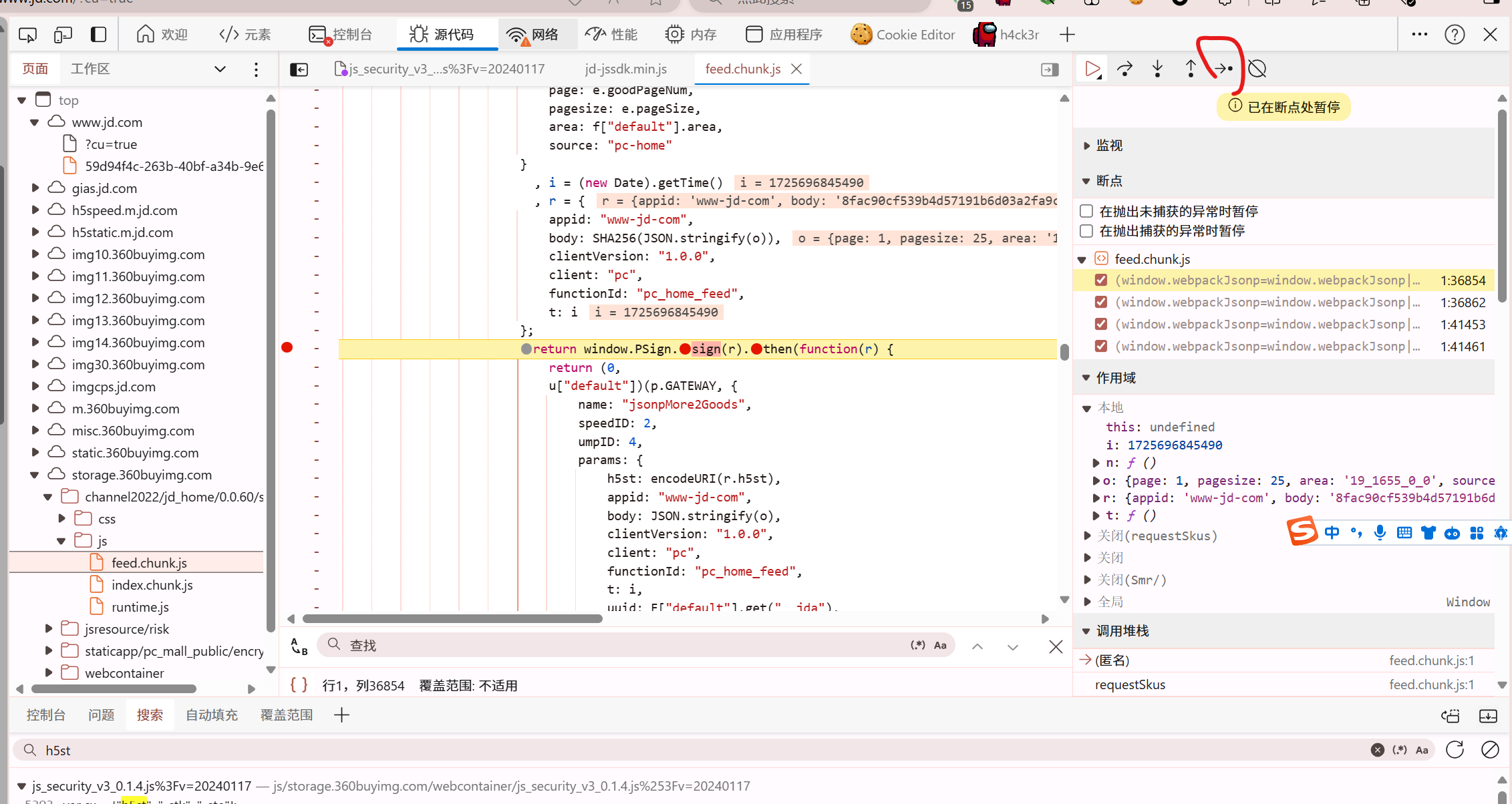1512x804 pixels.
Task: Open the navigator tabs overflow dropdown
Action: (x=220, y=69)
